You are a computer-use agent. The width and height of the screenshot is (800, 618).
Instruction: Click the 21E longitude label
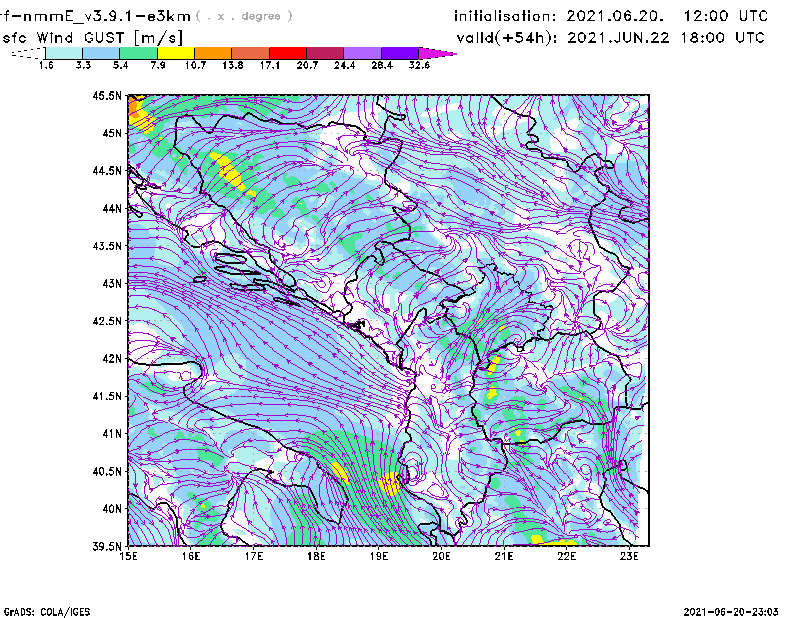tap(504, 556)
